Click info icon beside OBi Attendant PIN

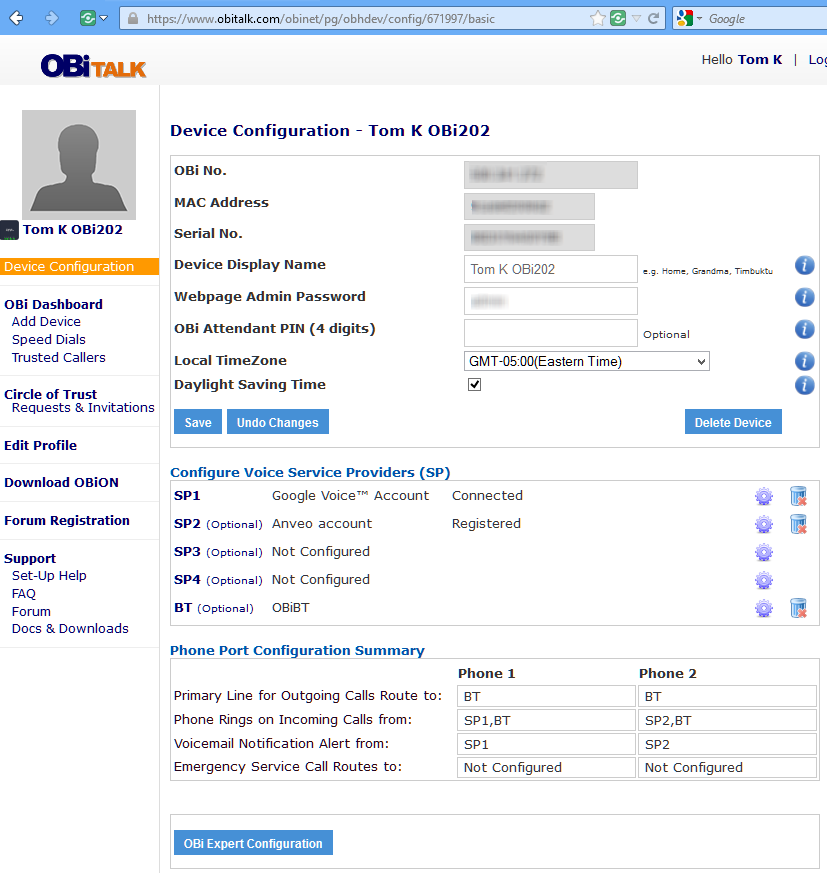(805, 329)
